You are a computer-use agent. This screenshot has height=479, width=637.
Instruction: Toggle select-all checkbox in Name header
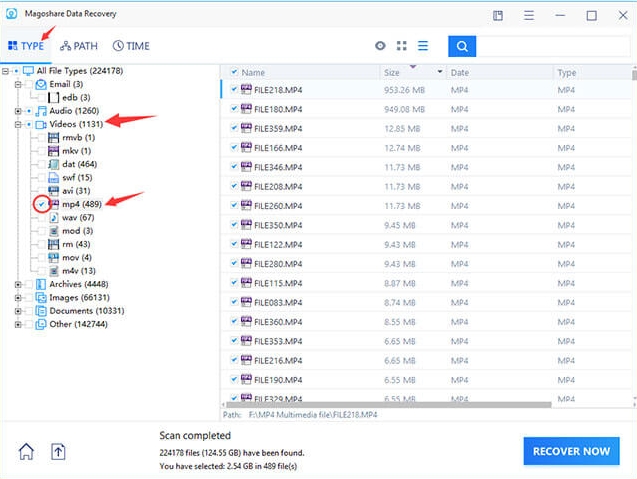coord(234,73)
